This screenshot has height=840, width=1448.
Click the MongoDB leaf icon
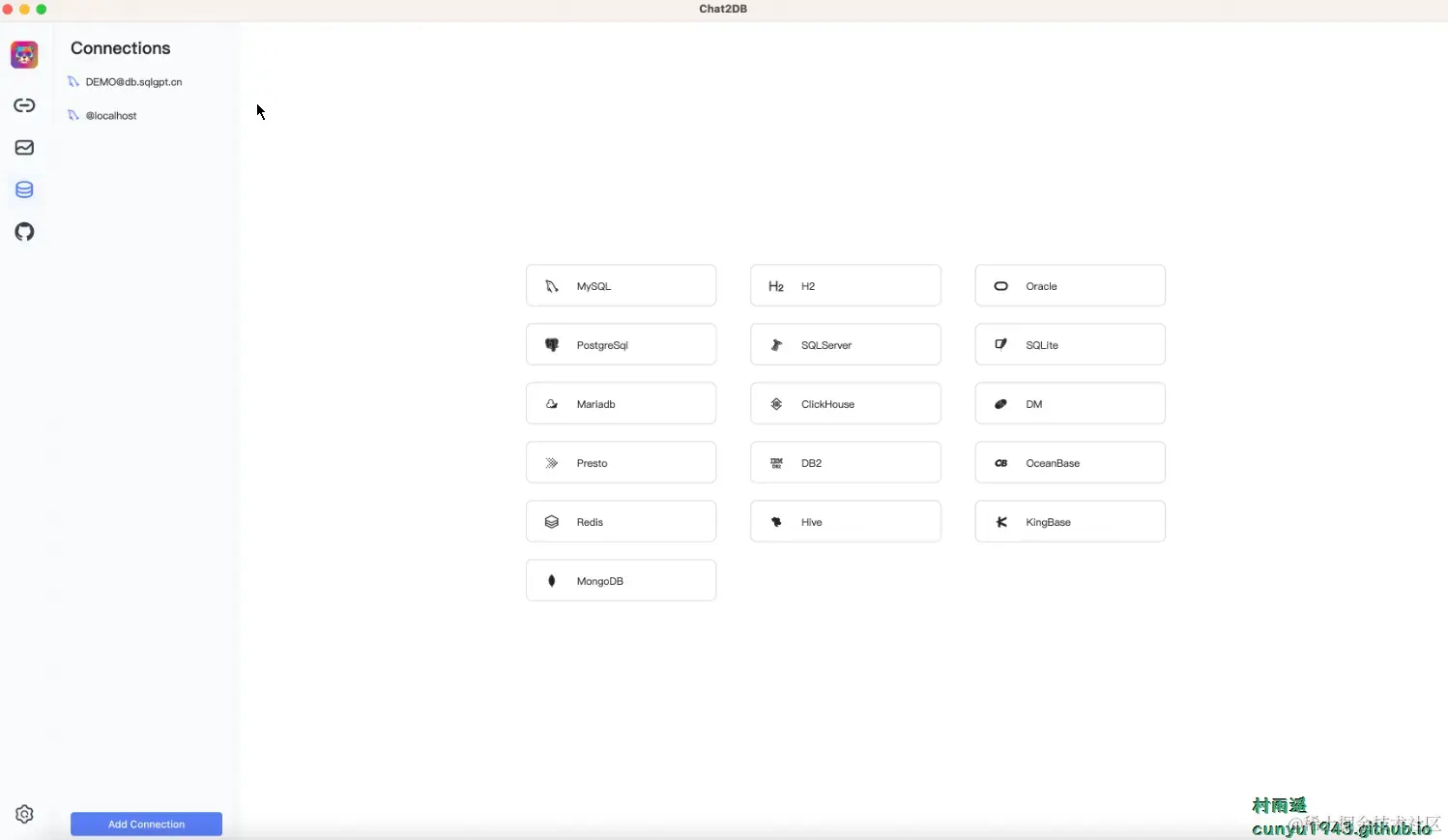tap(552, 581)
